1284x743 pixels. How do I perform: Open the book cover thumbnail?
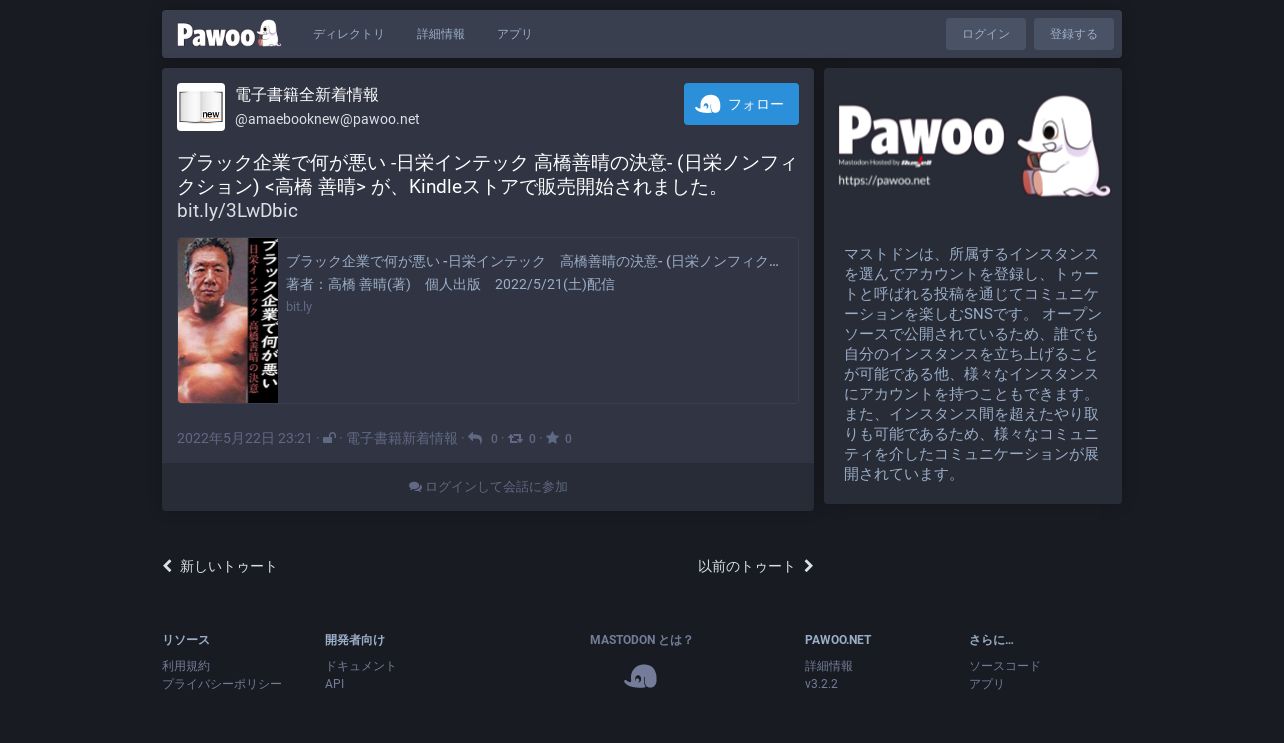[x=228, y=320]
